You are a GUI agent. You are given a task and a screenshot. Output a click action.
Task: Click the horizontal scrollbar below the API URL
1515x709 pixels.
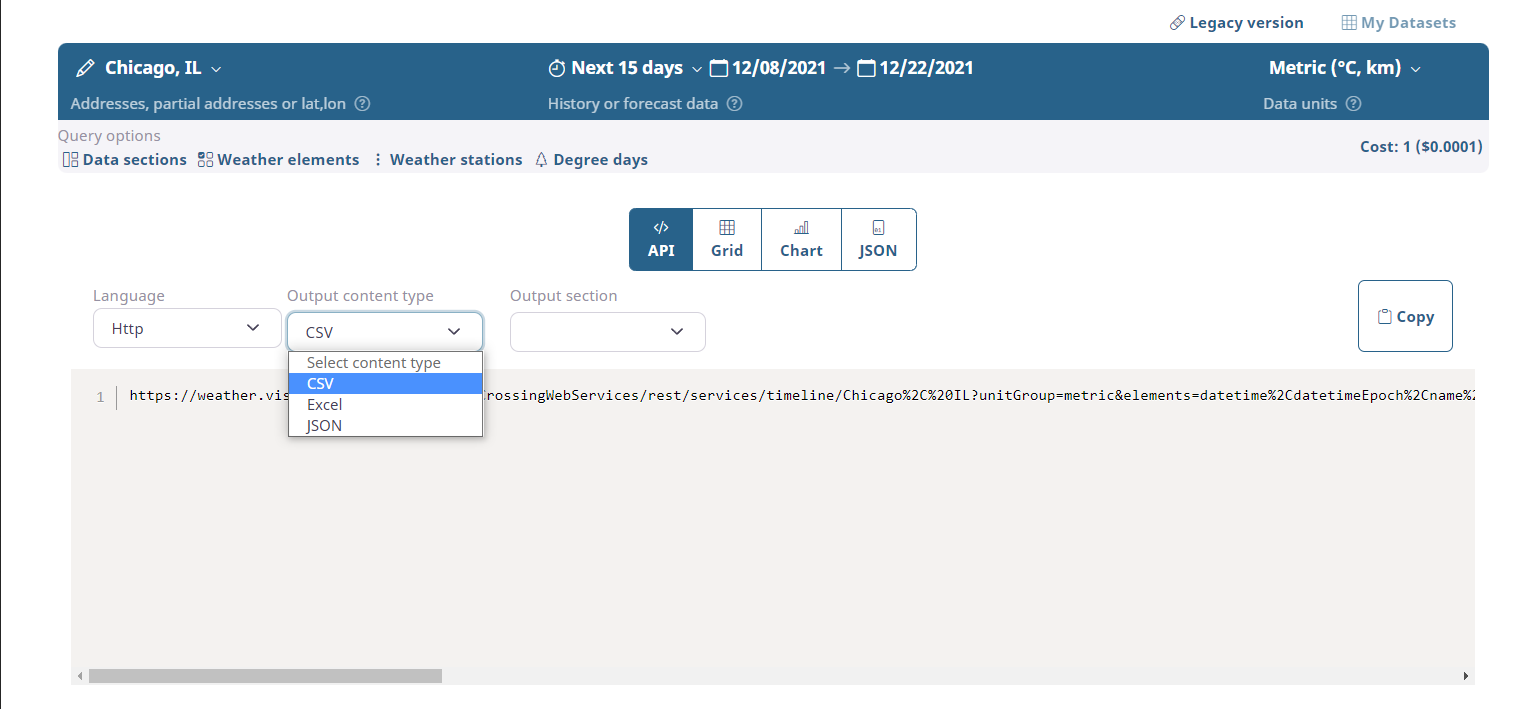(265, 675)
